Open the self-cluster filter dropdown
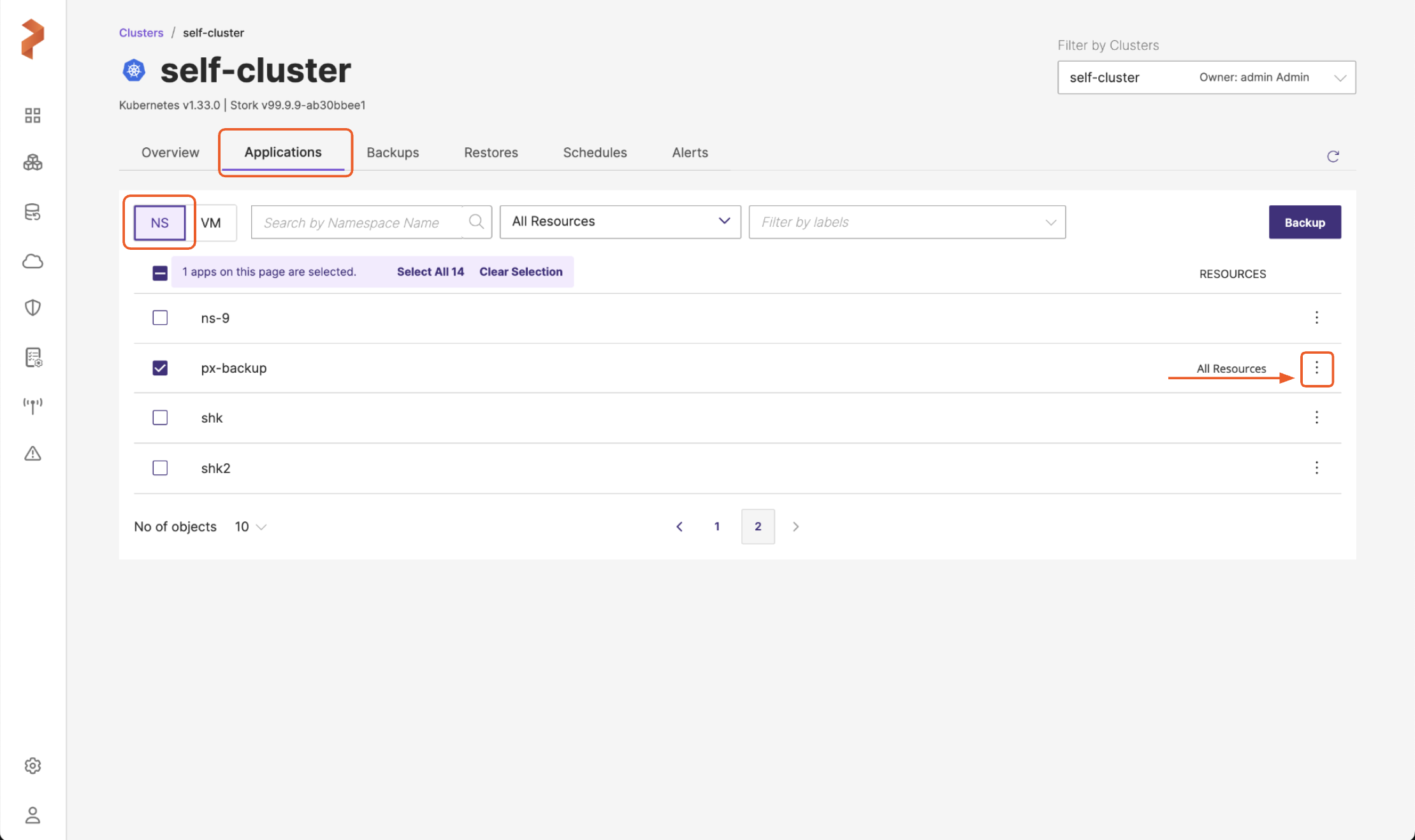The height and width of the screenshot is (840, 1415). click(1206, 77)
